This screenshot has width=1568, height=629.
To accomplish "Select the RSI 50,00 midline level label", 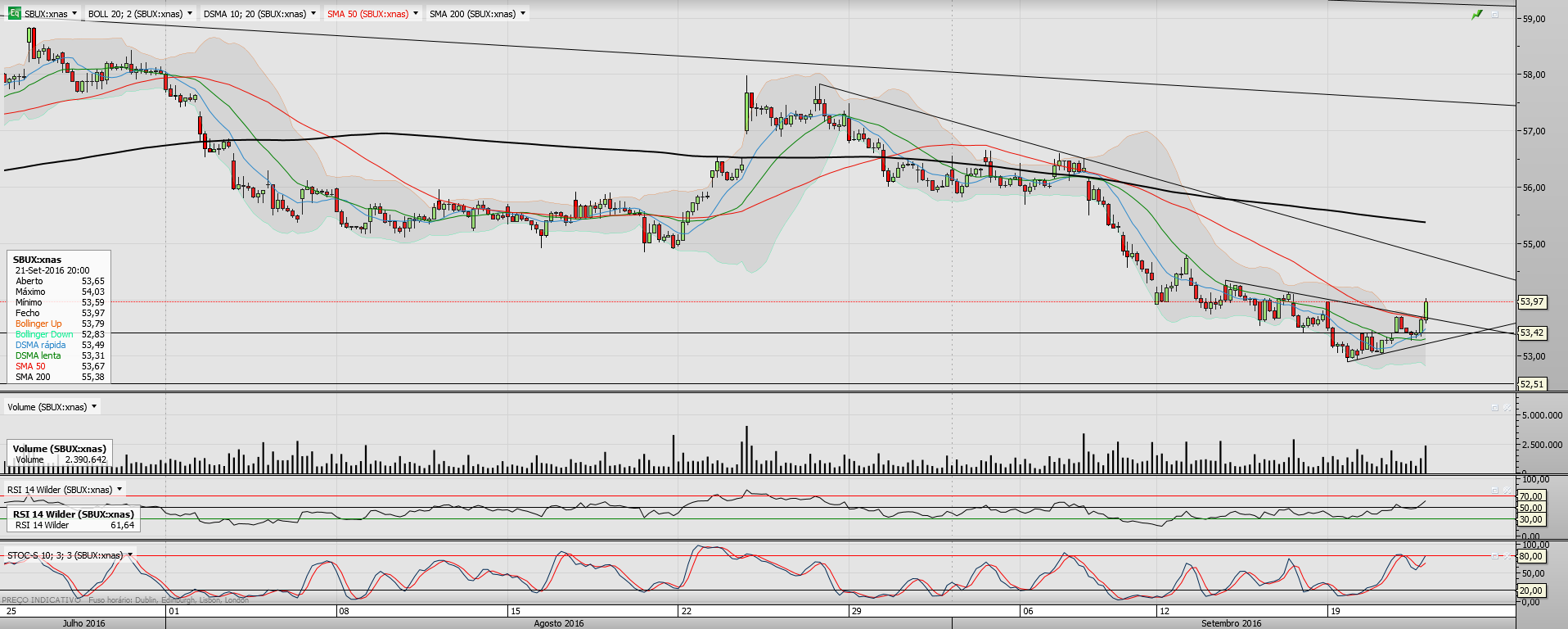I will (x=1531, y=508).
